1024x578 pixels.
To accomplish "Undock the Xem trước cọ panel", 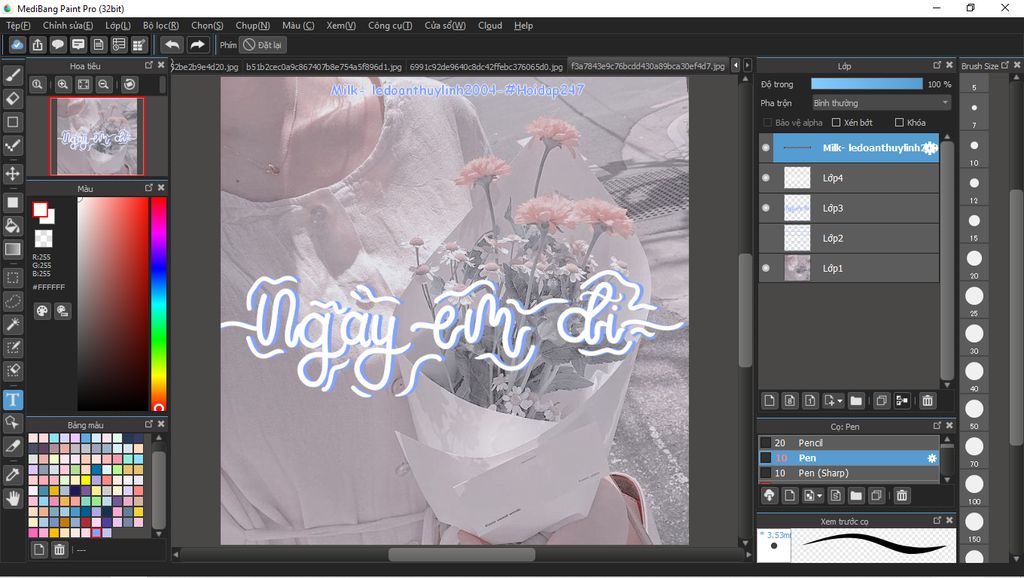I will coord(937,521).
